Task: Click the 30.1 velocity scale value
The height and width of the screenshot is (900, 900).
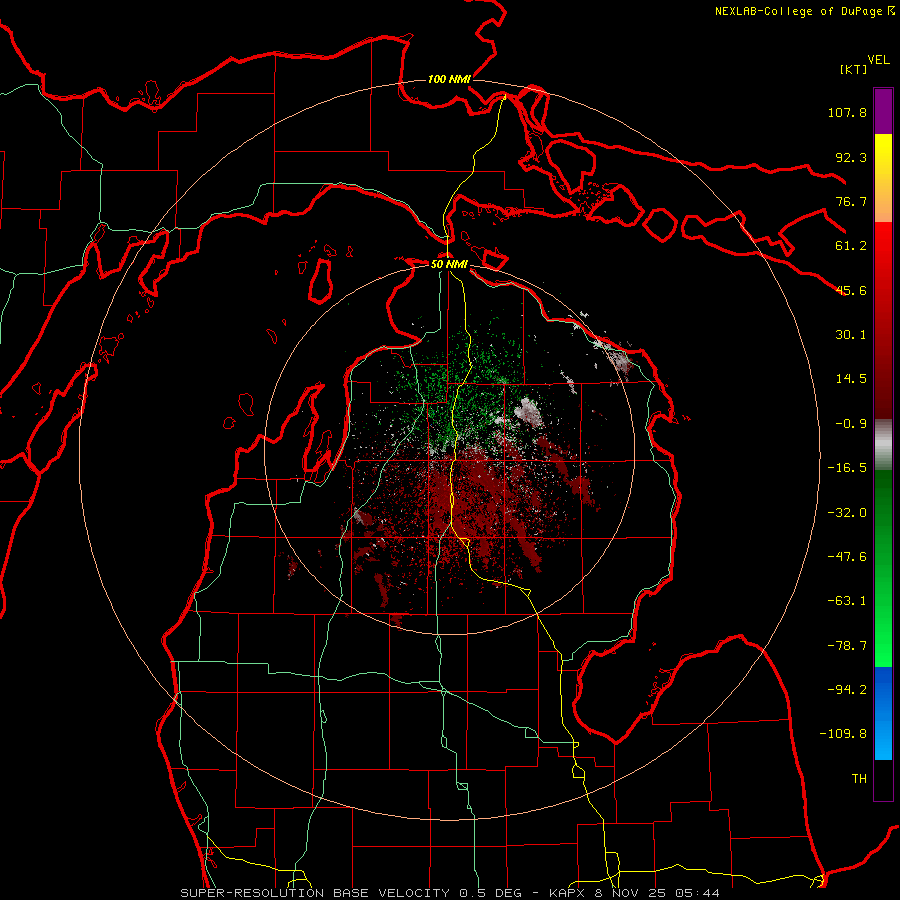Action: click(x=851, y=335)
